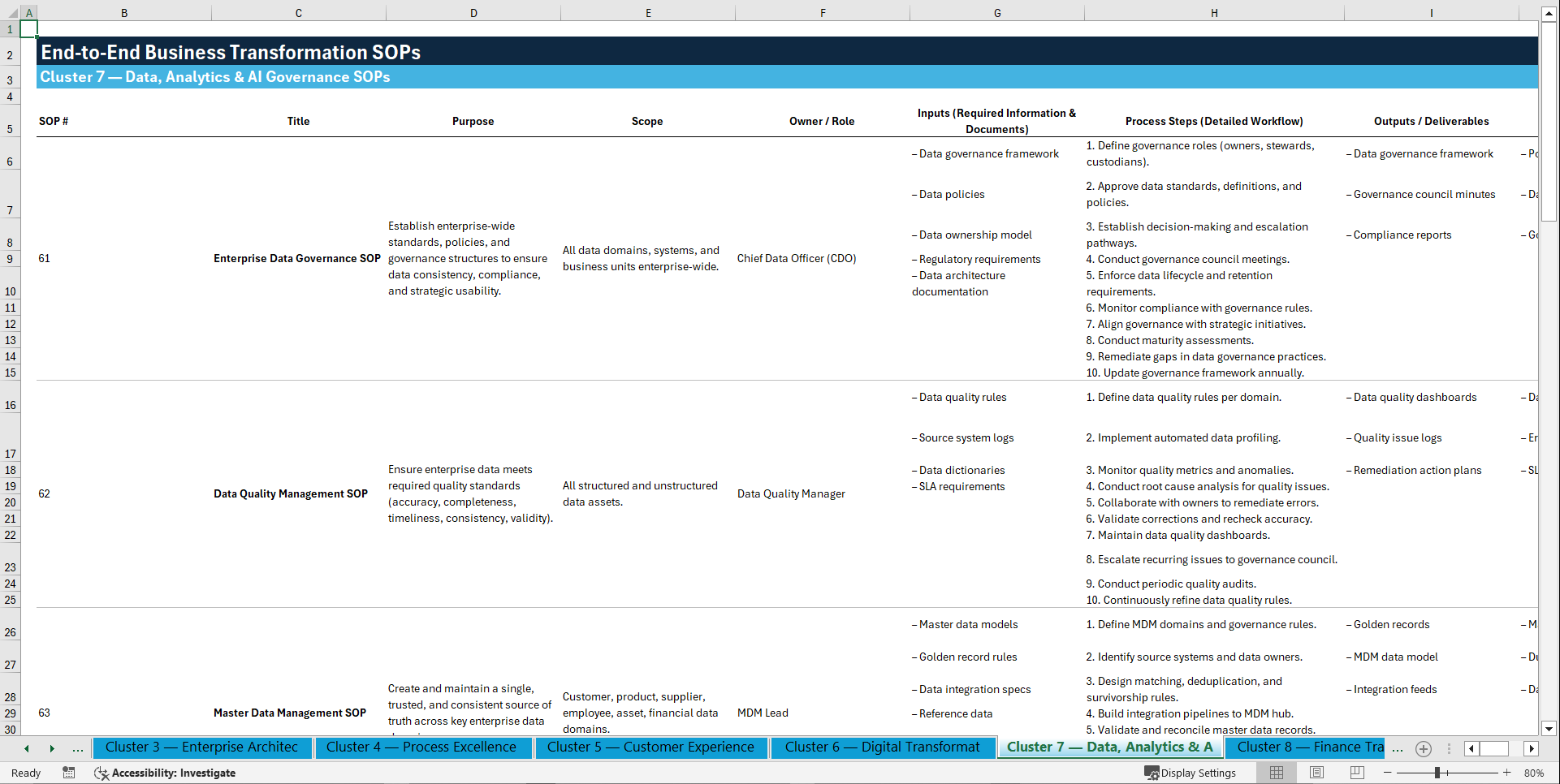Viewport: 1560px width, 784px height.
Task: Select column C header
Action: coord(298,13)
